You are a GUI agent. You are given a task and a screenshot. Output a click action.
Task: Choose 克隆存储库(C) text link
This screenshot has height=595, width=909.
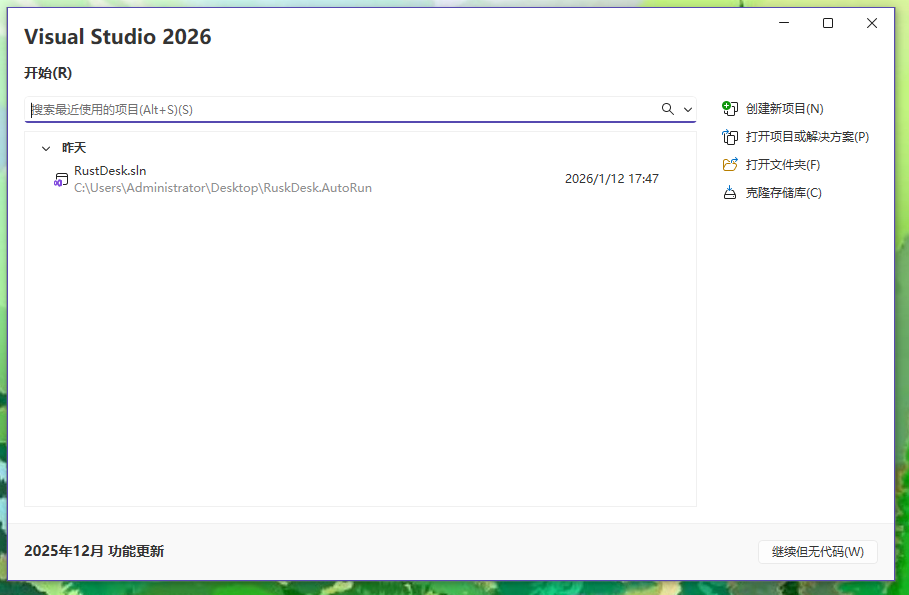[x=783, y=193]
